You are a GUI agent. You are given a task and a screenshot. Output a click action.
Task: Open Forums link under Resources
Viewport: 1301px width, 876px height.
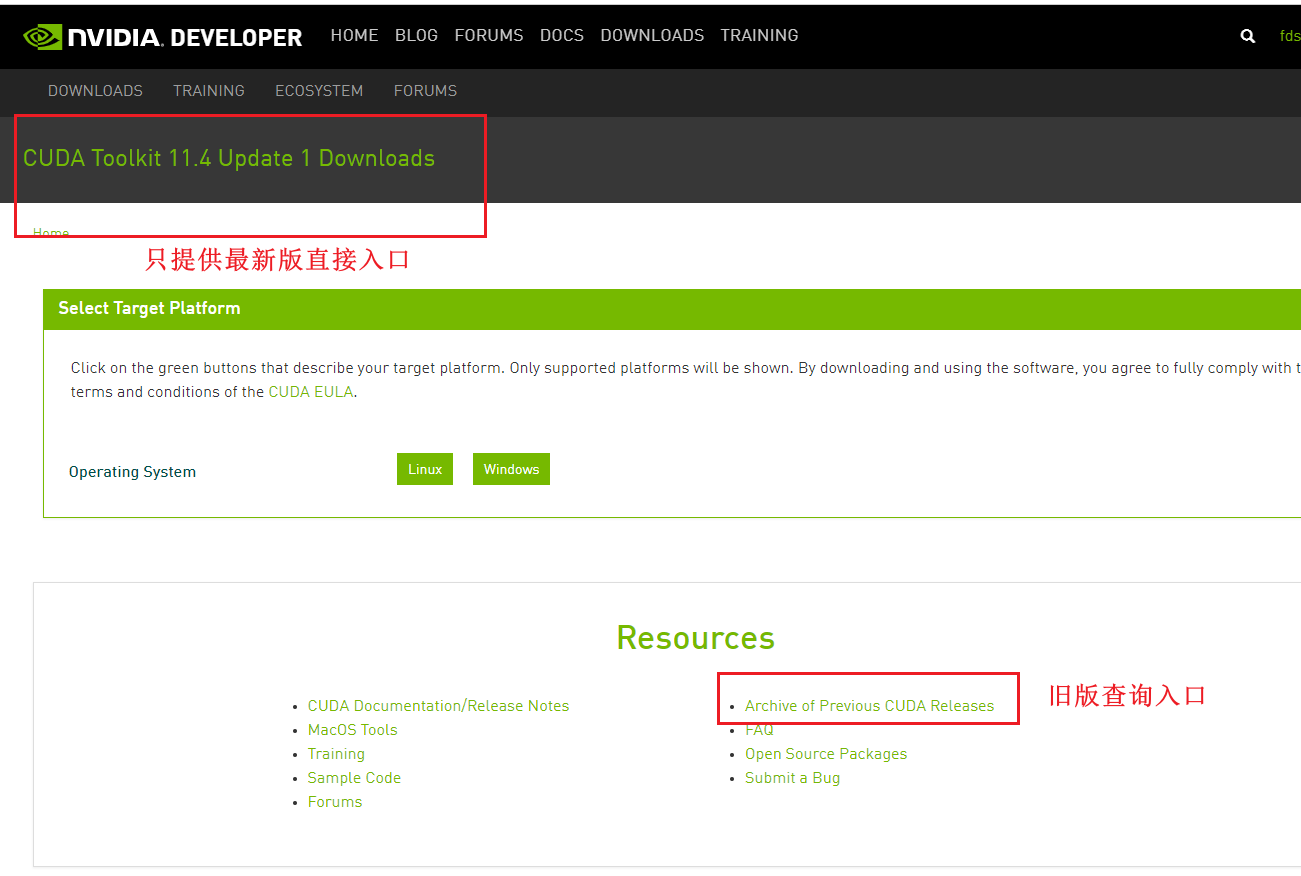click(x=335, y=802)
